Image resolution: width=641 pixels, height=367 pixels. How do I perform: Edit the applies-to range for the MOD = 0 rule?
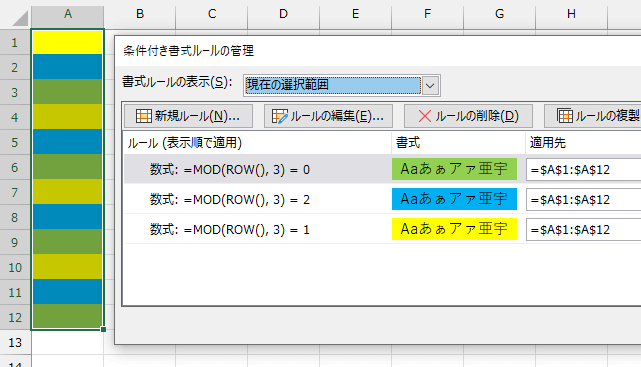tap(583, 169)
